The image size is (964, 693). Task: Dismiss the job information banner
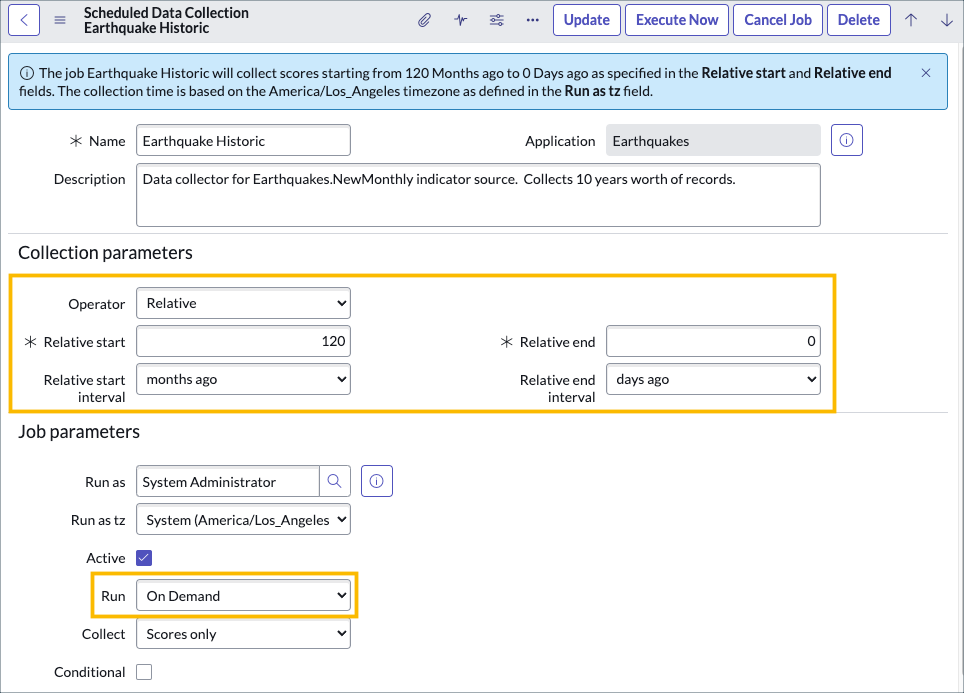click(925, 72)
